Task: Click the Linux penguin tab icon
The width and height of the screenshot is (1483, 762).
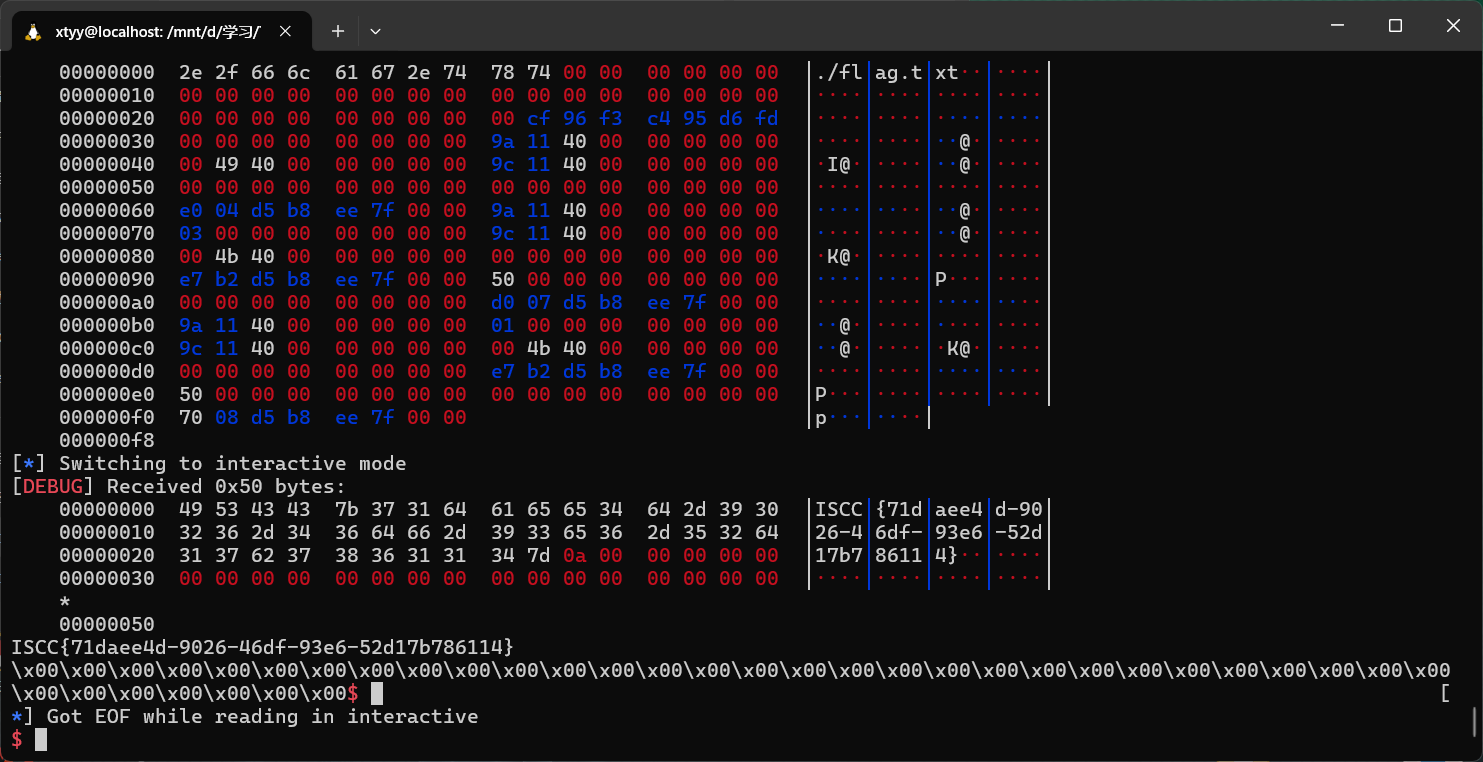Action: point(33,32)
